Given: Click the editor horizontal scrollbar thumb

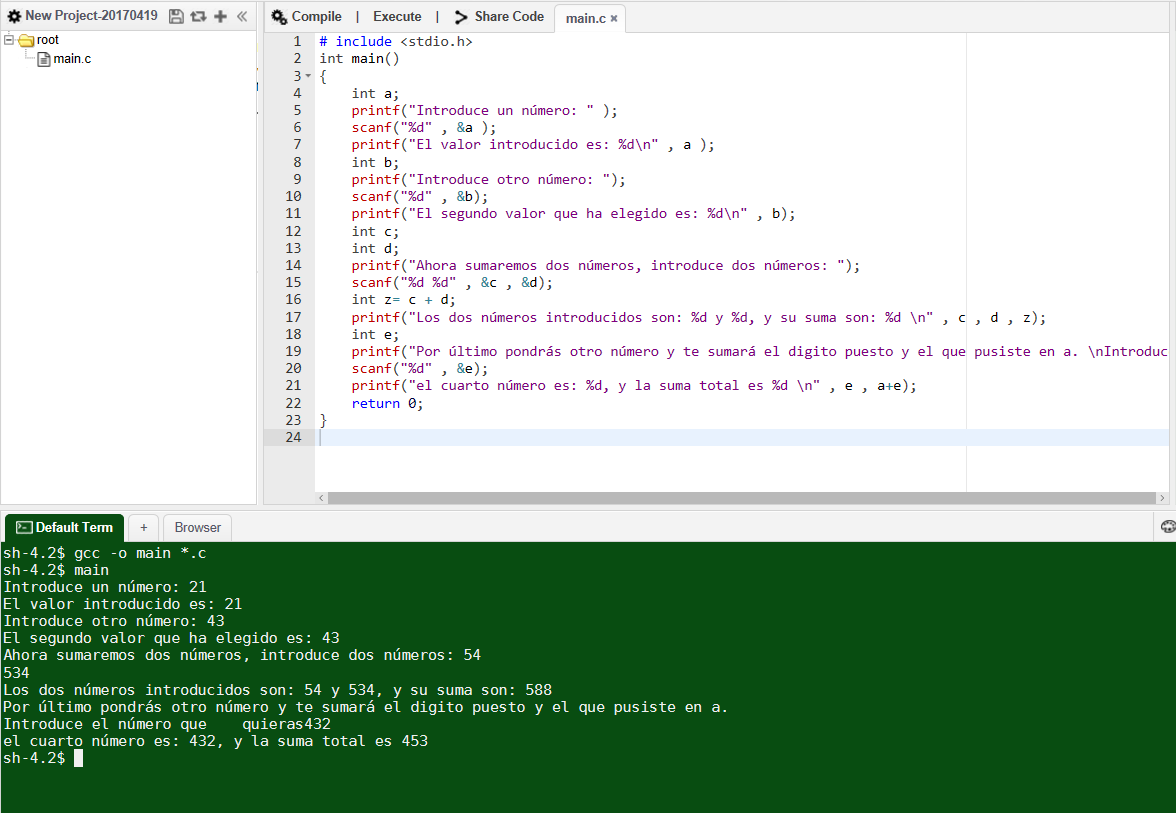Looking at the screenshot, I should point(741,498).
